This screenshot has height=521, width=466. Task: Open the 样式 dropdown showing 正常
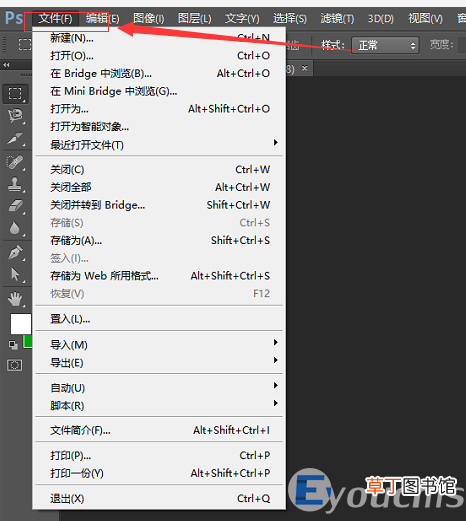(385, 45)
